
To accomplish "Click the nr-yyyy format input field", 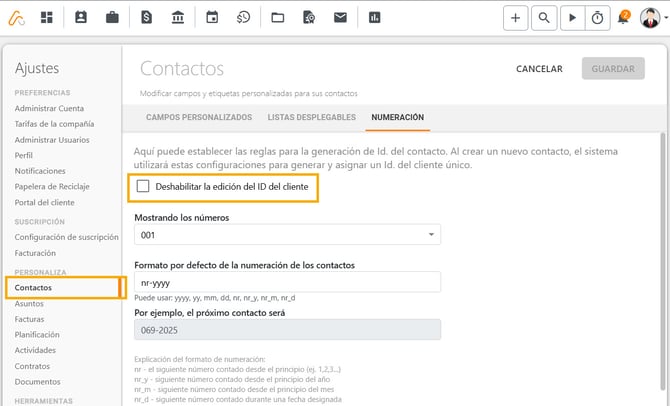I will coord(287,282).
